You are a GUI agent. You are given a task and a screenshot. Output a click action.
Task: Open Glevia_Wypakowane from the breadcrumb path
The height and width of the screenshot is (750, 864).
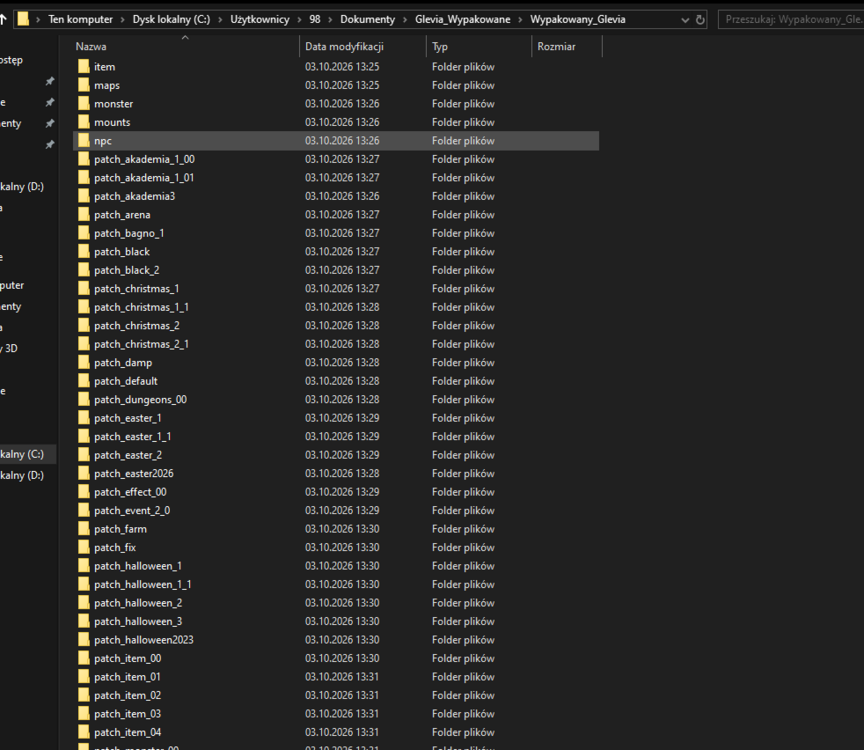click(463, 19)
